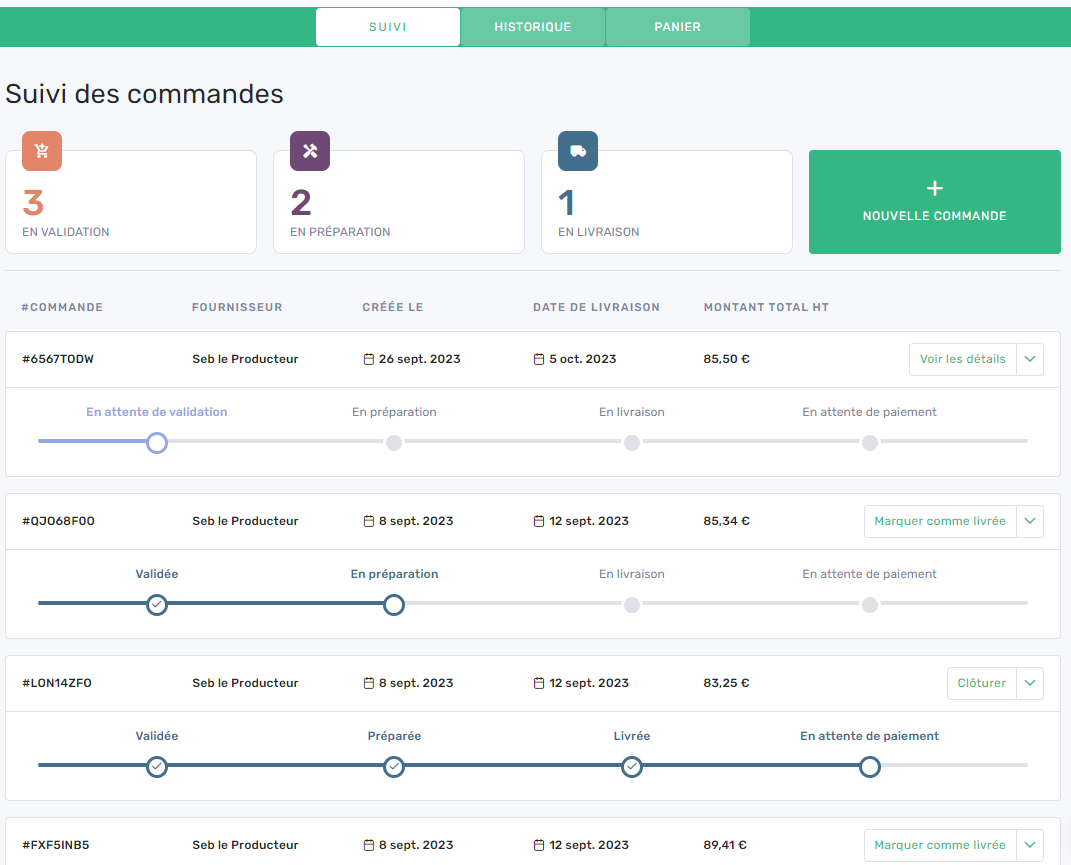The height and width of the screenshot is (865, 1071).
Task: Expand the dropdown beside Voir les détails
Action: click(1030, 358)
